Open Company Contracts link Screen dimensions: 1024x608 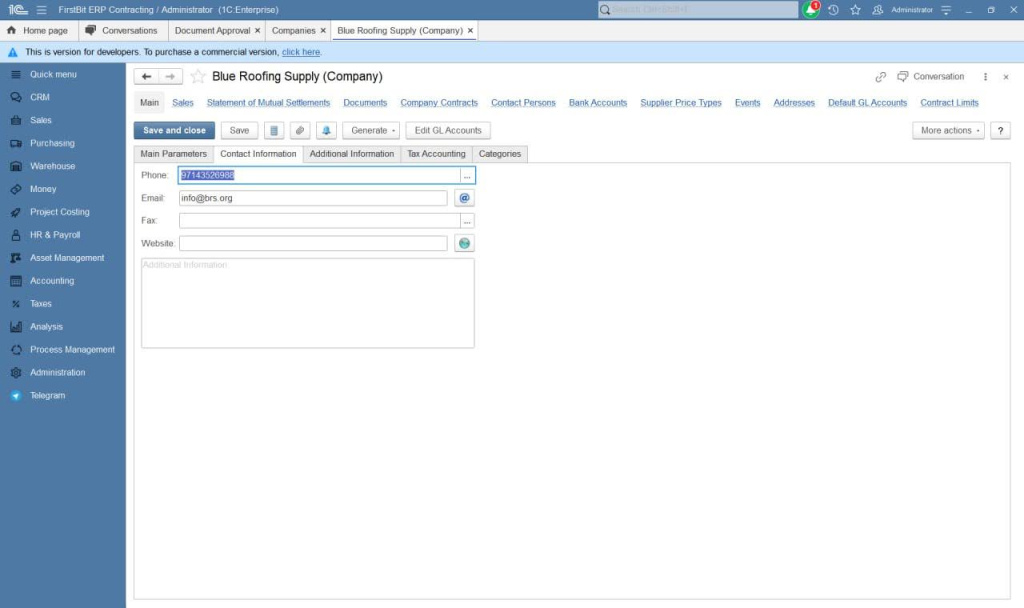(x=439, y=103)
